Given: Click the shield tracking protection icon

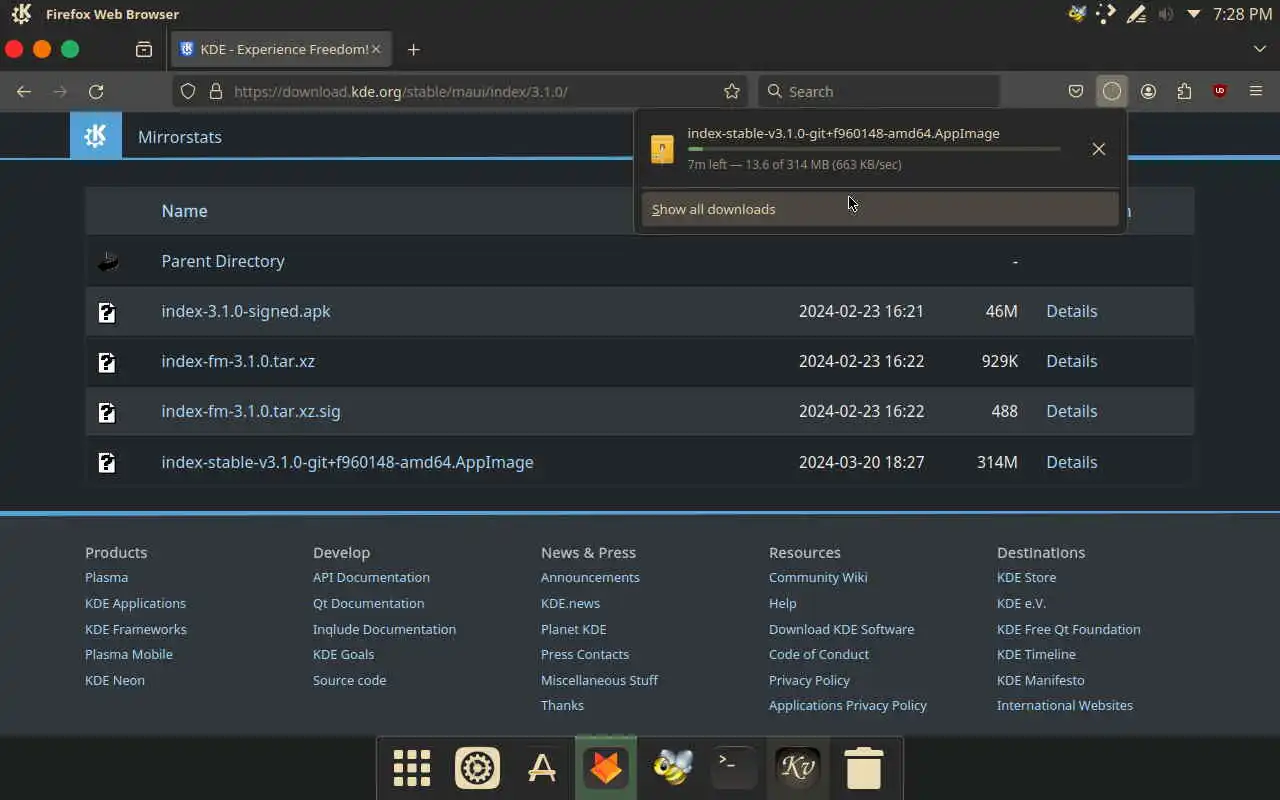Looking at the screenshot, I should pos(188,91).
